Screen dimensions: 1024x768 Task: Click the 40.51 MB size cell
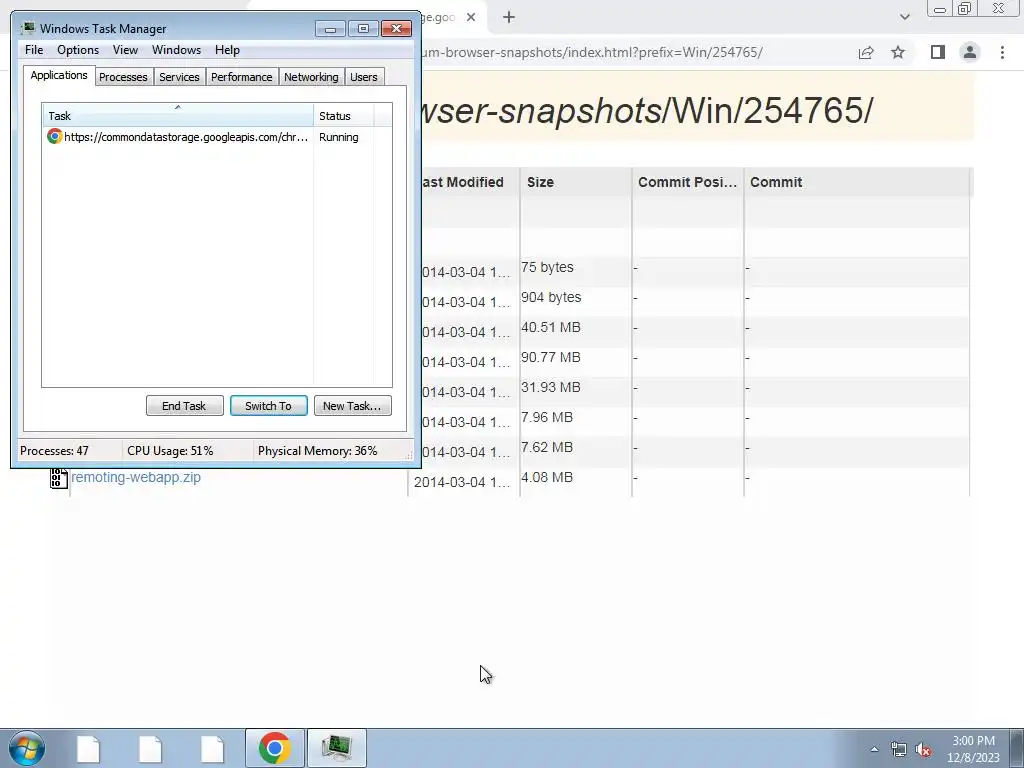(x=551, y=327)
